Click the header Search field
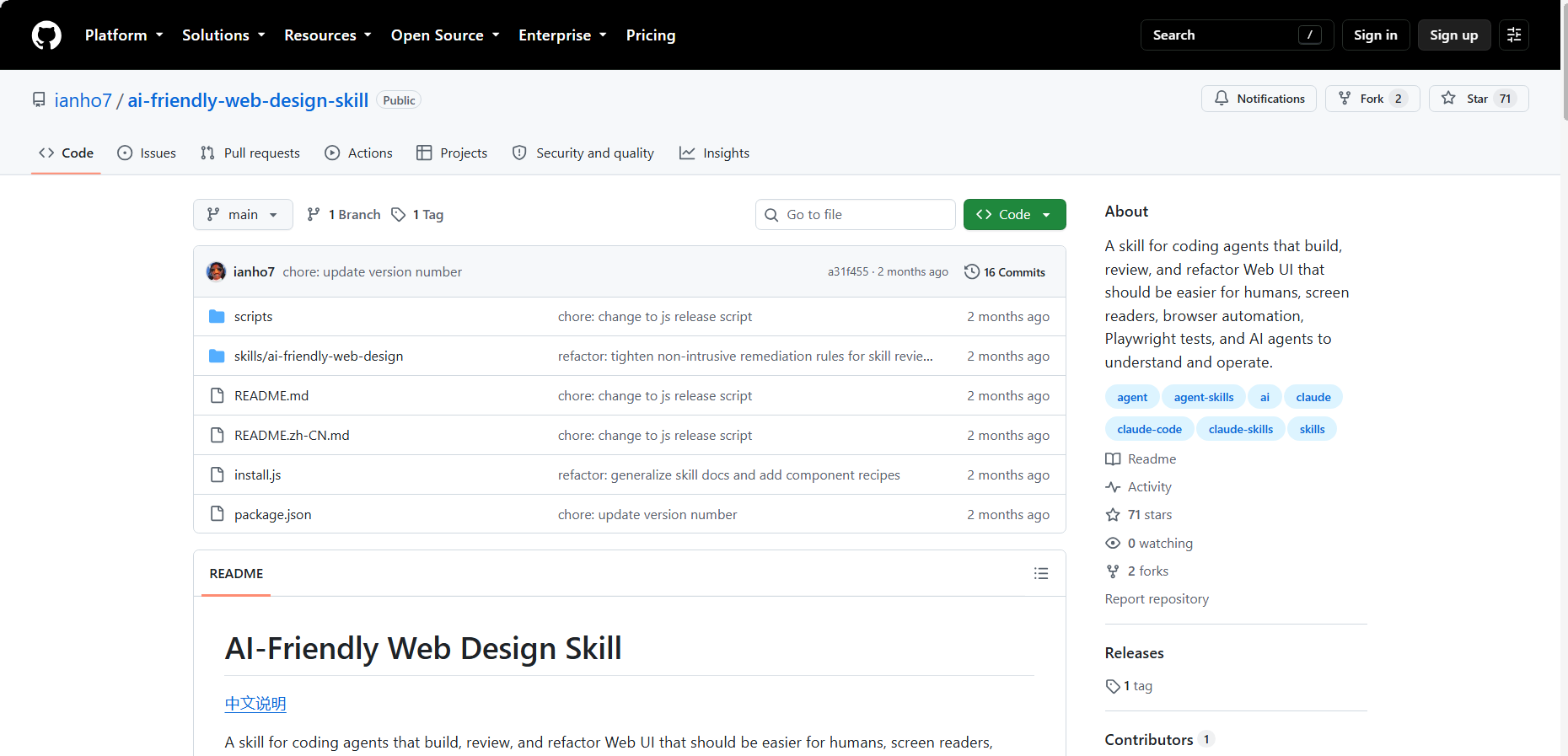1568x756 pixels. pyautogui.click(x=1237, y=35)
